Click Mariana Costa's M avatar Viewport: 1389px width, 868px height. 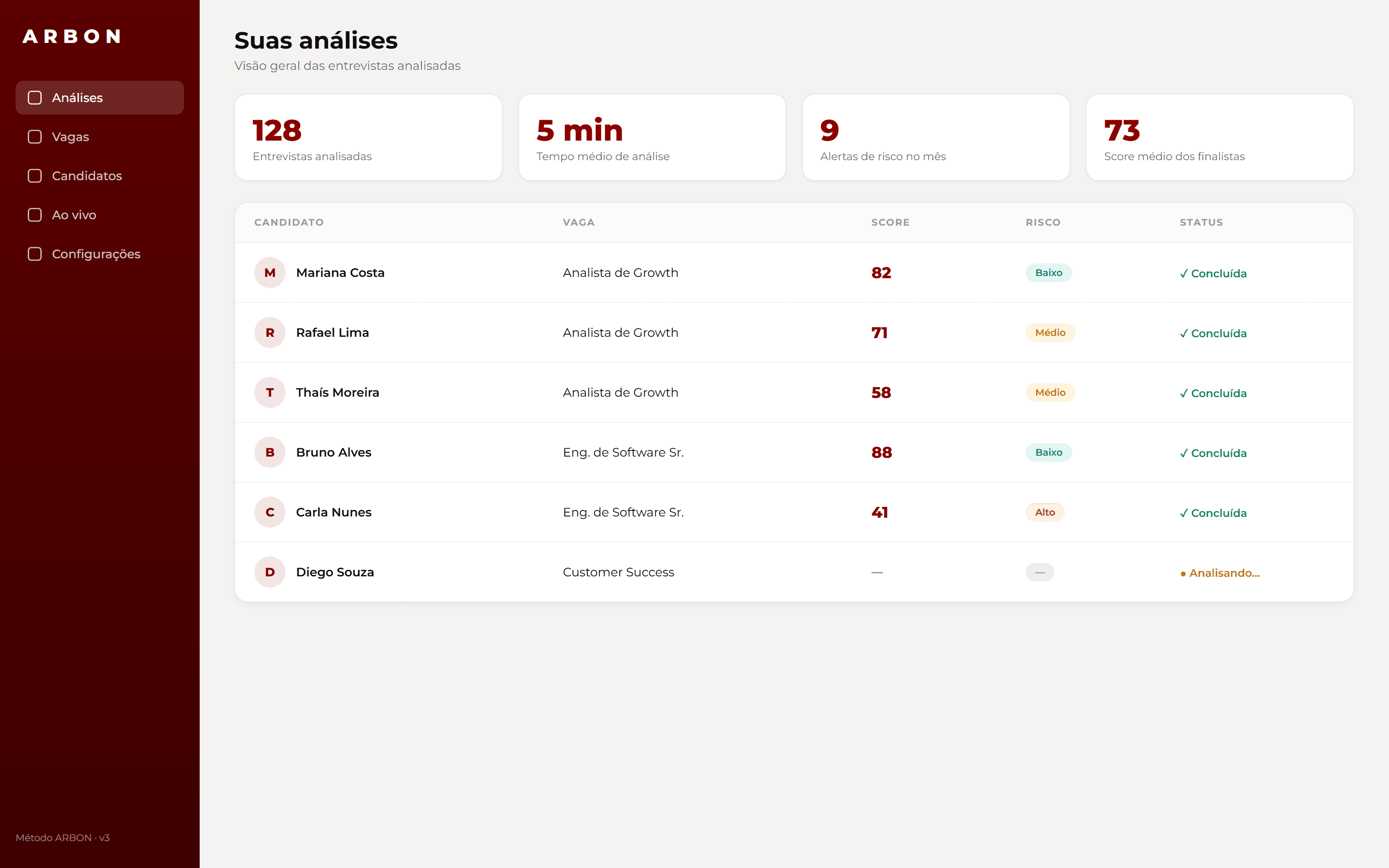point(270,273)
